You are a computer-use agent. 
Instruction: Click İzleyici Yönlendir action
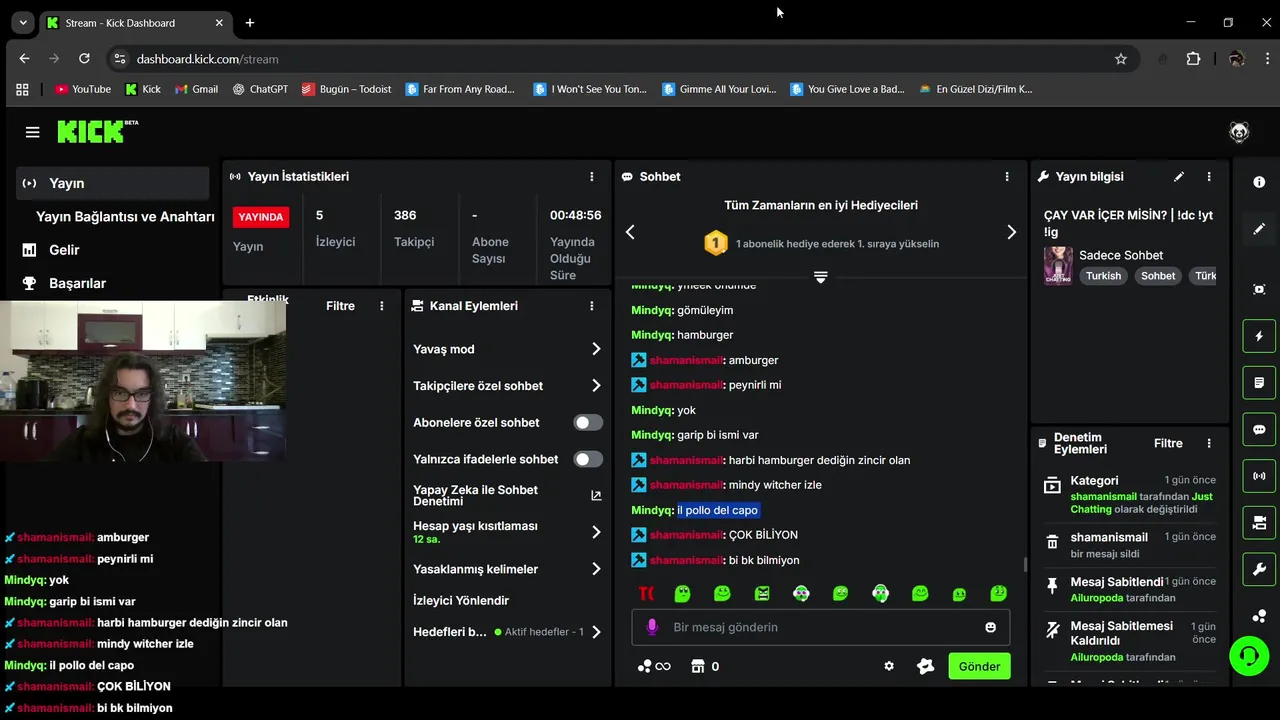coord(461,600)
